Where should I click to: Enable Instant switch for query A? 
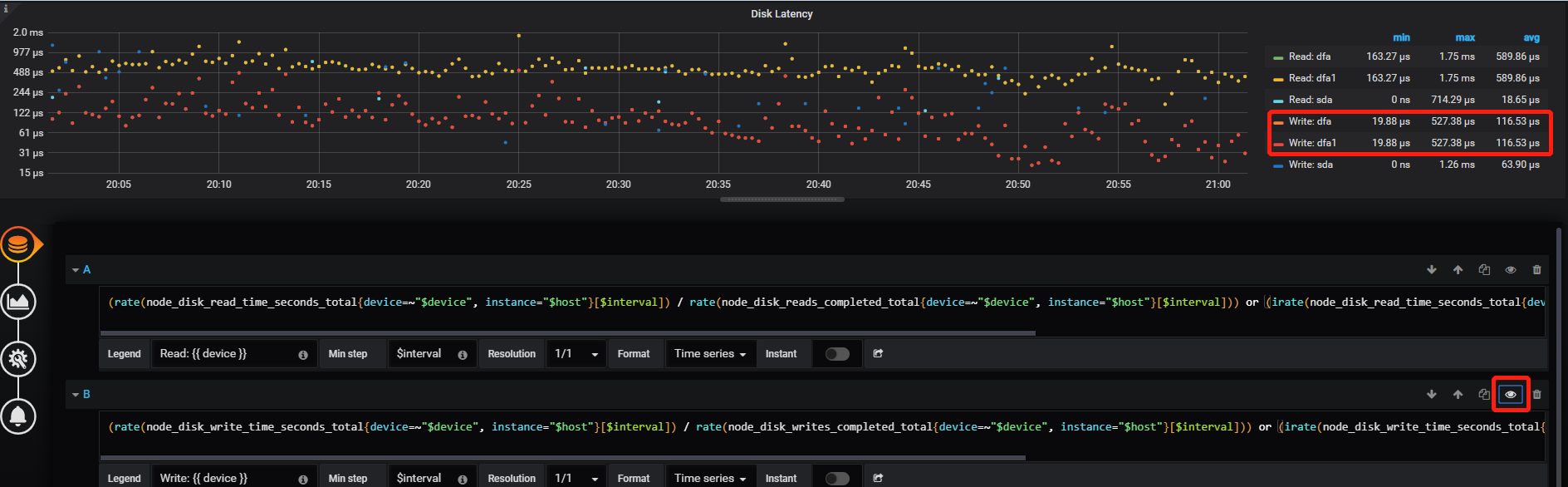point(837,354)
